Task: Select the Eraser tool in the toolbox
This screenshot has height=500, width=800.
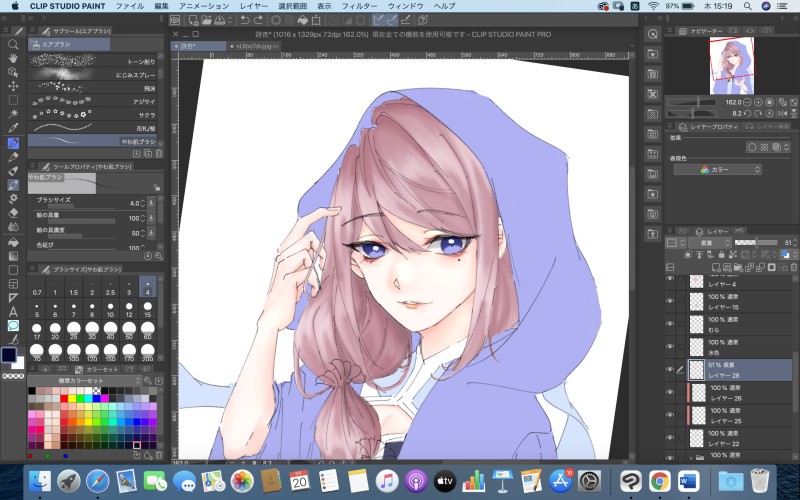Action: point(13,212)
